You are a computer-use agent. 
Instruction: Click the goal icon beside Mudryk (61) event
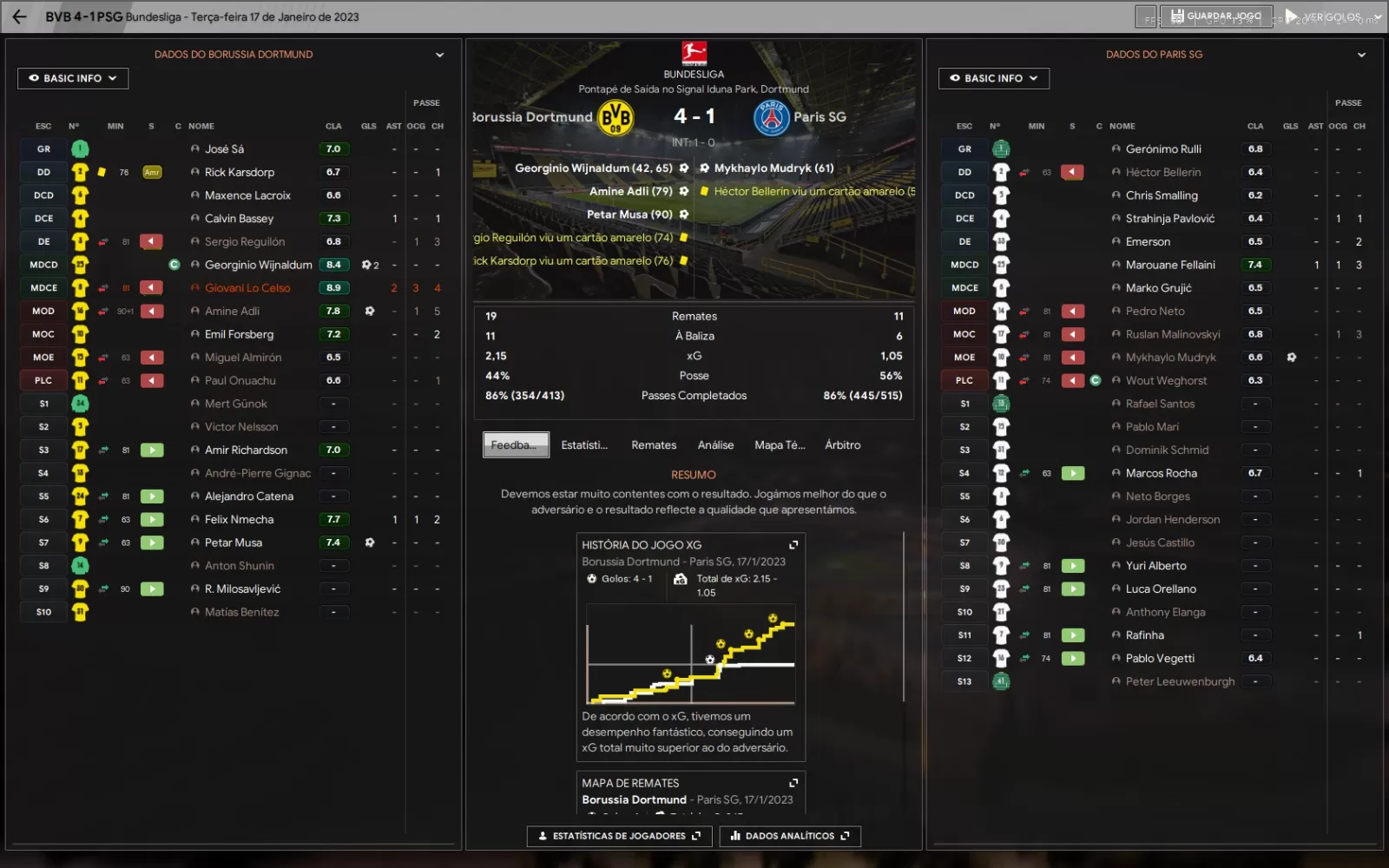pyautogui.click(x=705, y=168)
